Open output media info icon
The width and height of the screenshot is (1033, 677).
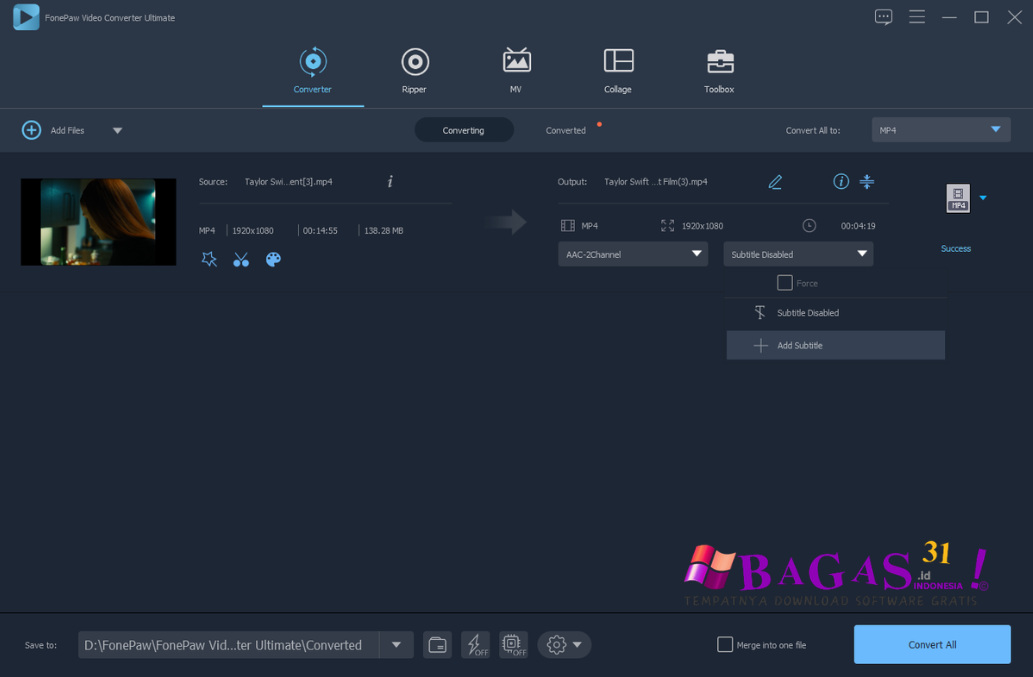[841, 181]
